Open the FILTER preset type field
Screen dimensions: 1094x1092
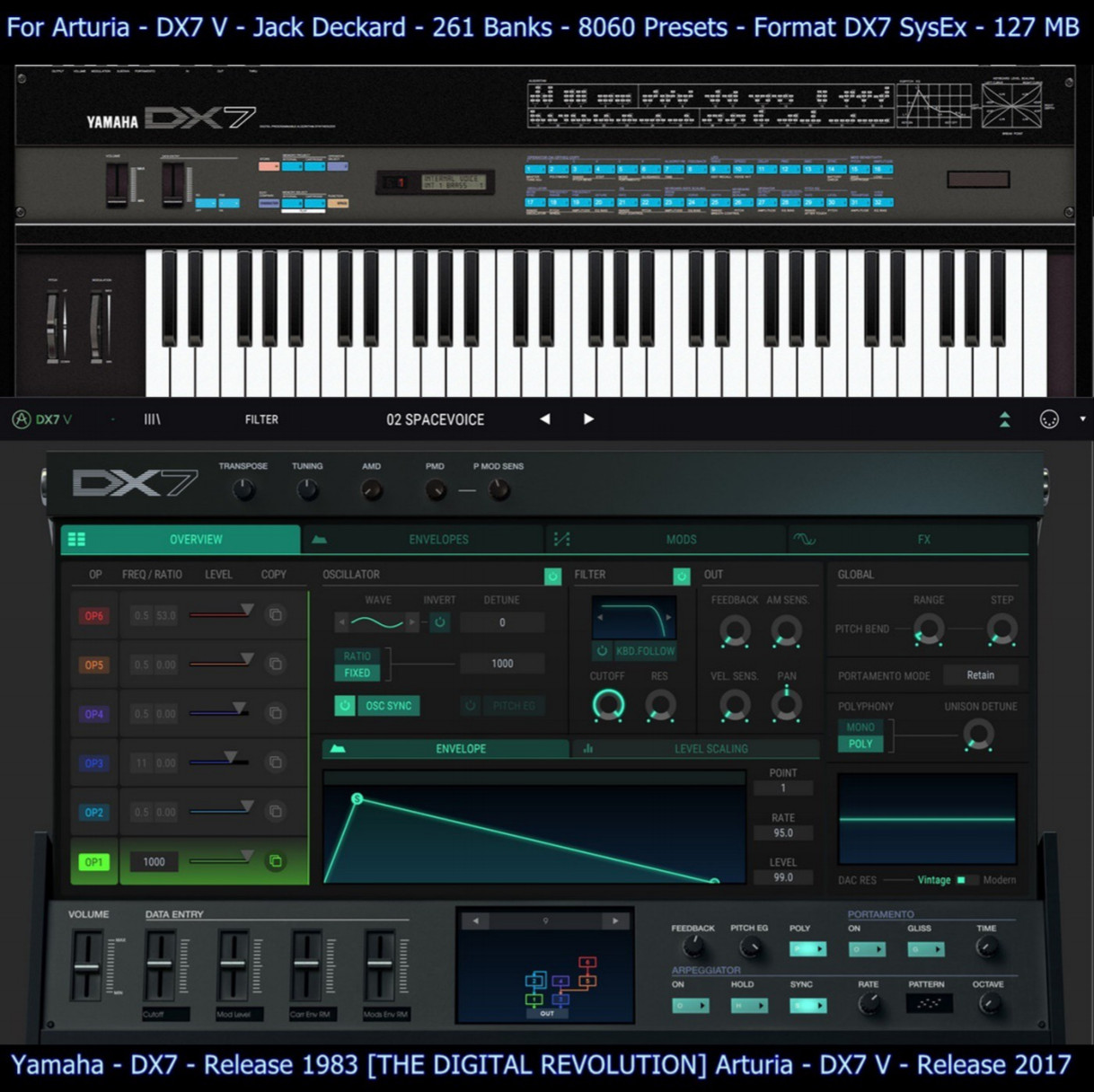(x=261, y=419)
